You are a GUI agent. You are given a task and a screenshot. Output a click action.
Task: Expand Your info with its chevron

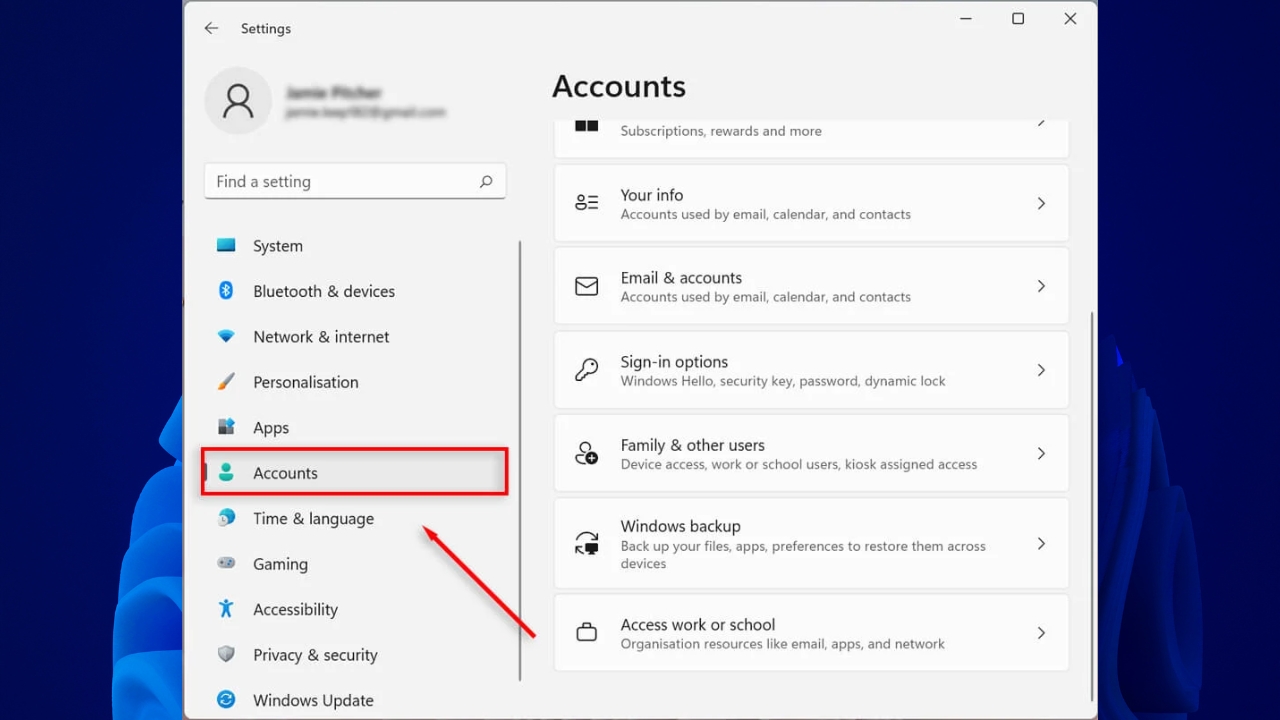(1041, 203)
